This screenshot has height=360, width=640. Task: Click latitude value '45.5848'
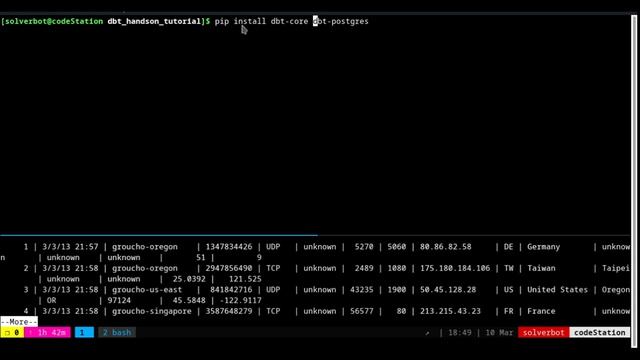(189, 300)
